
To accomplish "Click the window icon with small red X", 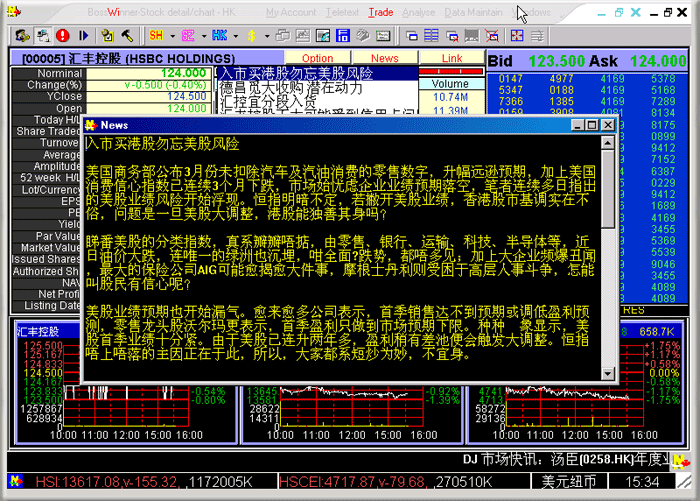I will pos(452,35).
